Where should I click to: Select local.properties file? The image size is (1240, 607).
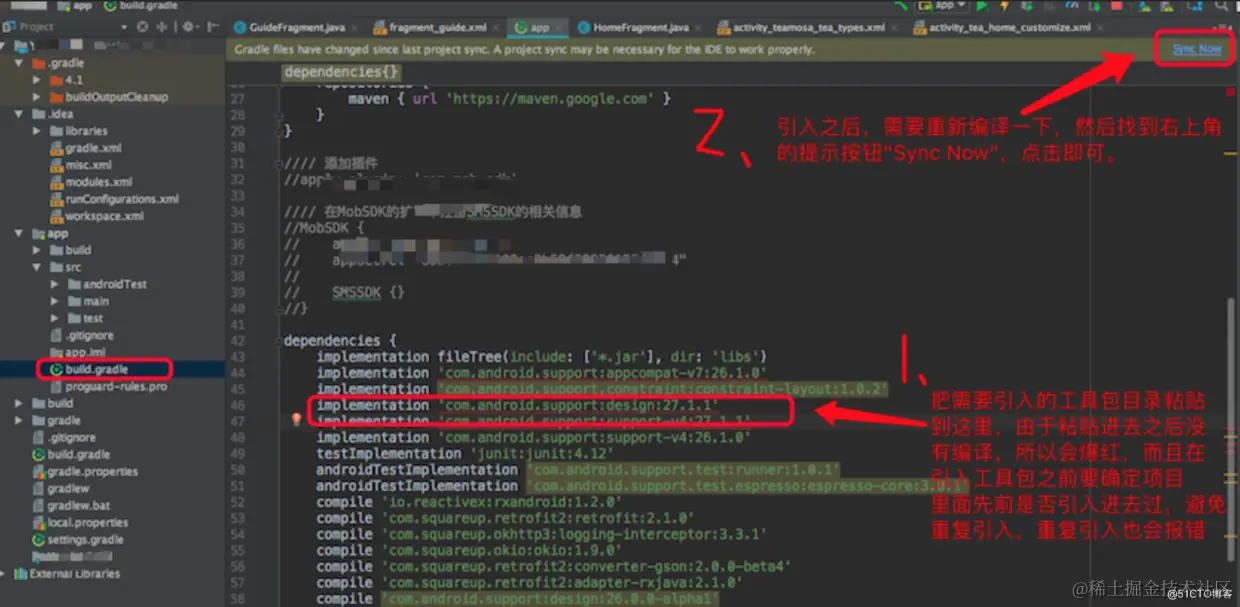click(x=79, y=522)
